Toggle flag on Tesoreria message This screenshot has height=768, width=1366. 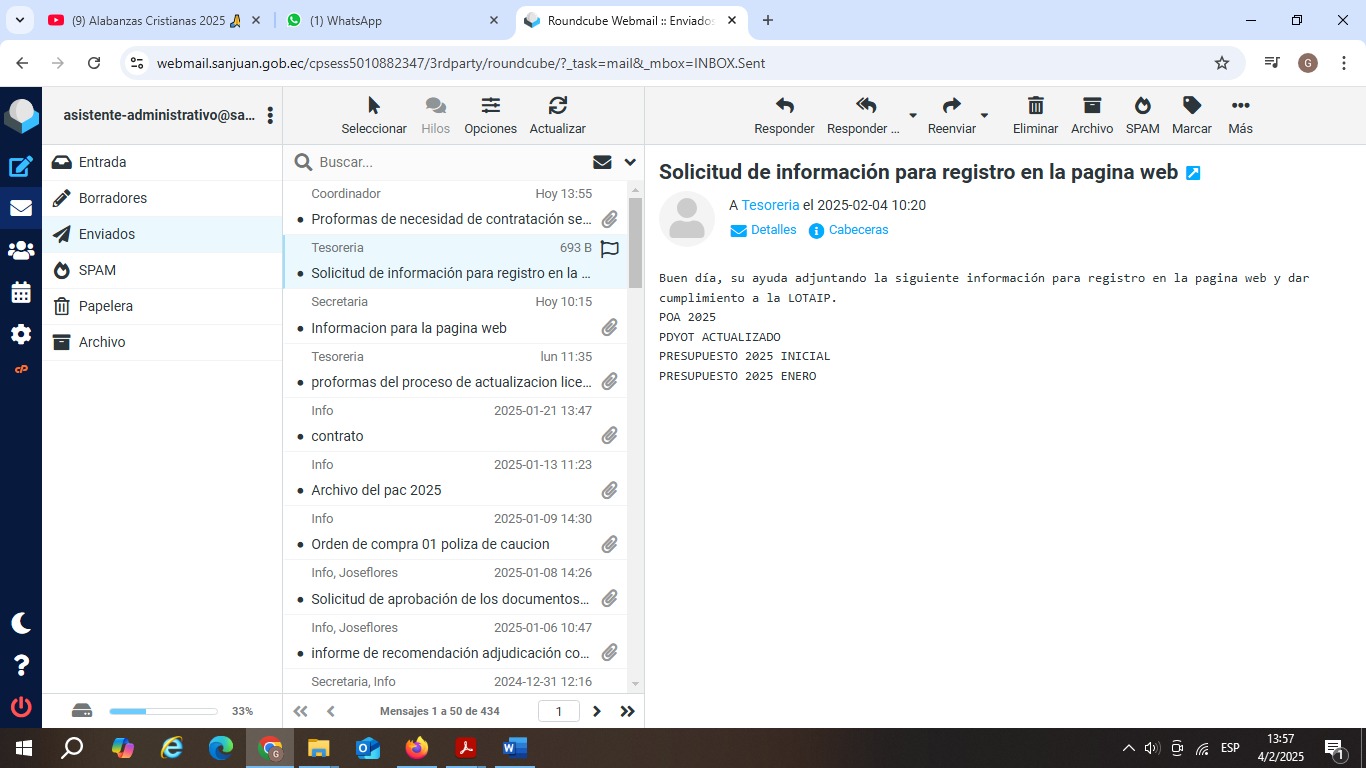609,249
